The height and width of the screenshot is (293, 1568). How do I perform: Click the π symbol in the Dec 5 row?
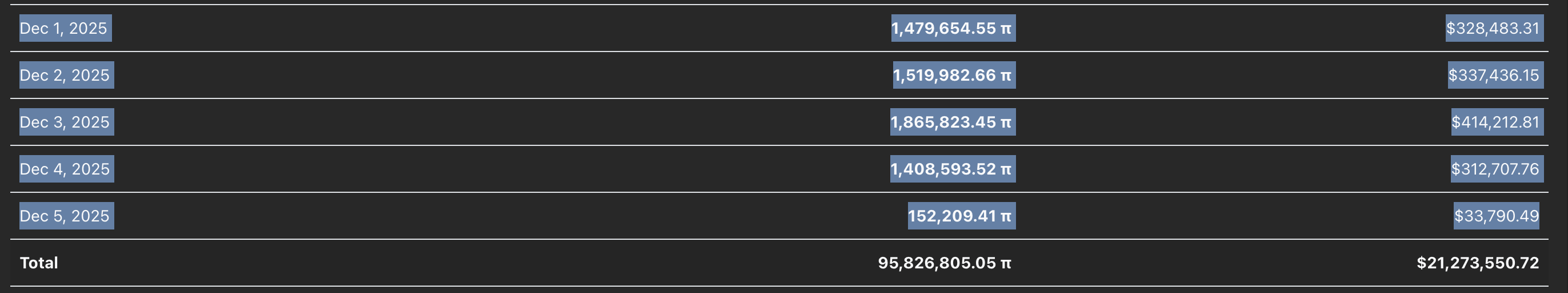[1006, 217]
